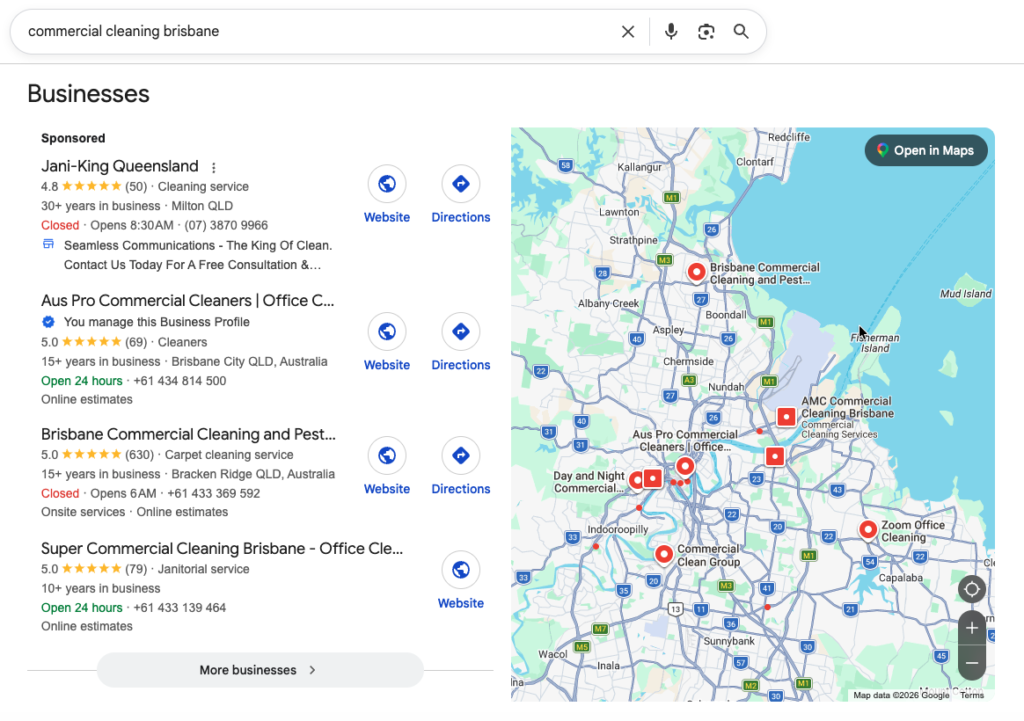The height and width of the screenshot is (721, 1024).
Task: Click the phone number +61 434 814 500
Action: [x=180, y=381]
